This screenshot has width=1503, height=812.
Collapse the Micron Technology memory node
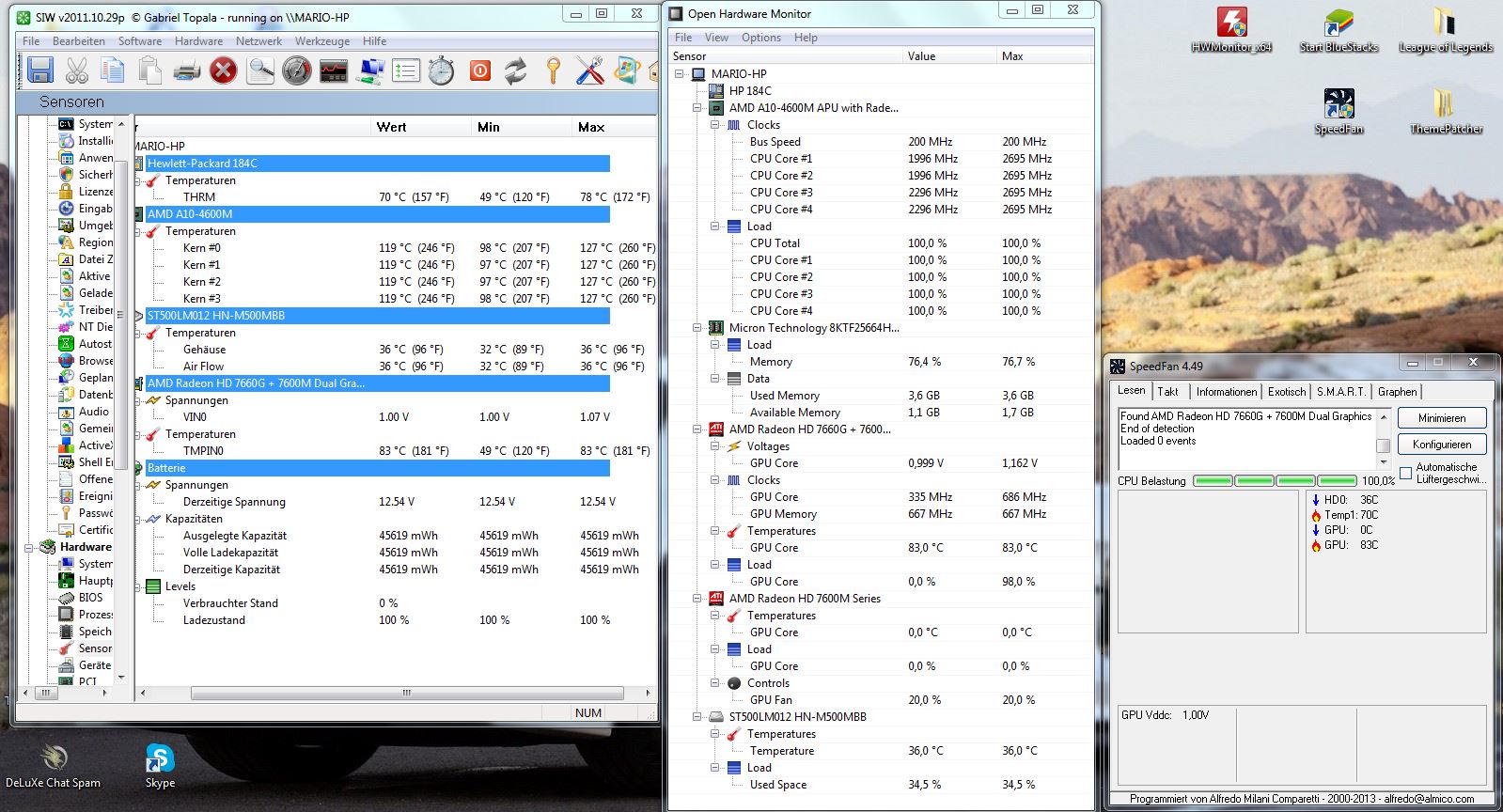click(697, 328)
